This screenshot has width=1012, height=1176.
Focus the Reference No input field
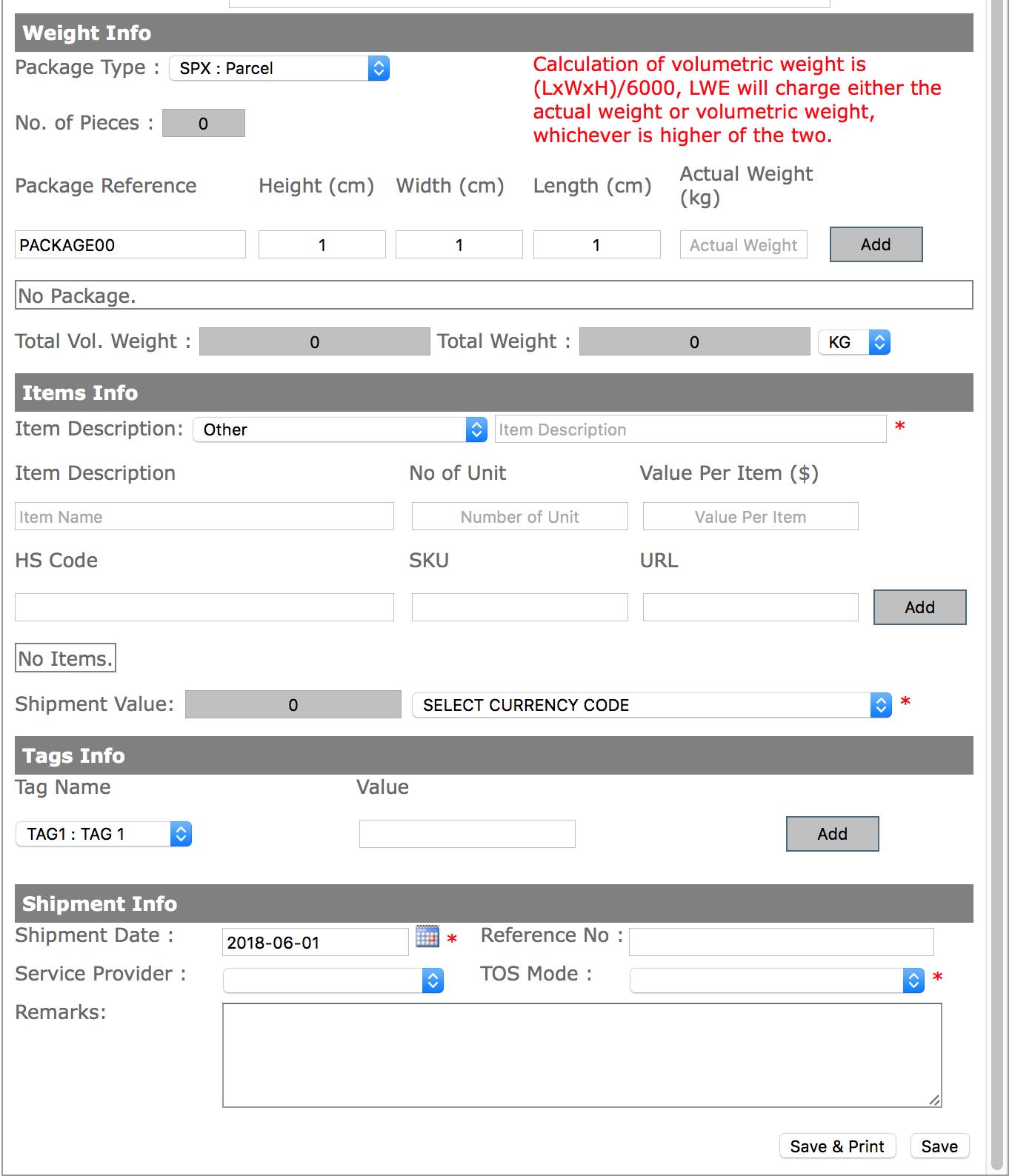[x=782, y=942]
